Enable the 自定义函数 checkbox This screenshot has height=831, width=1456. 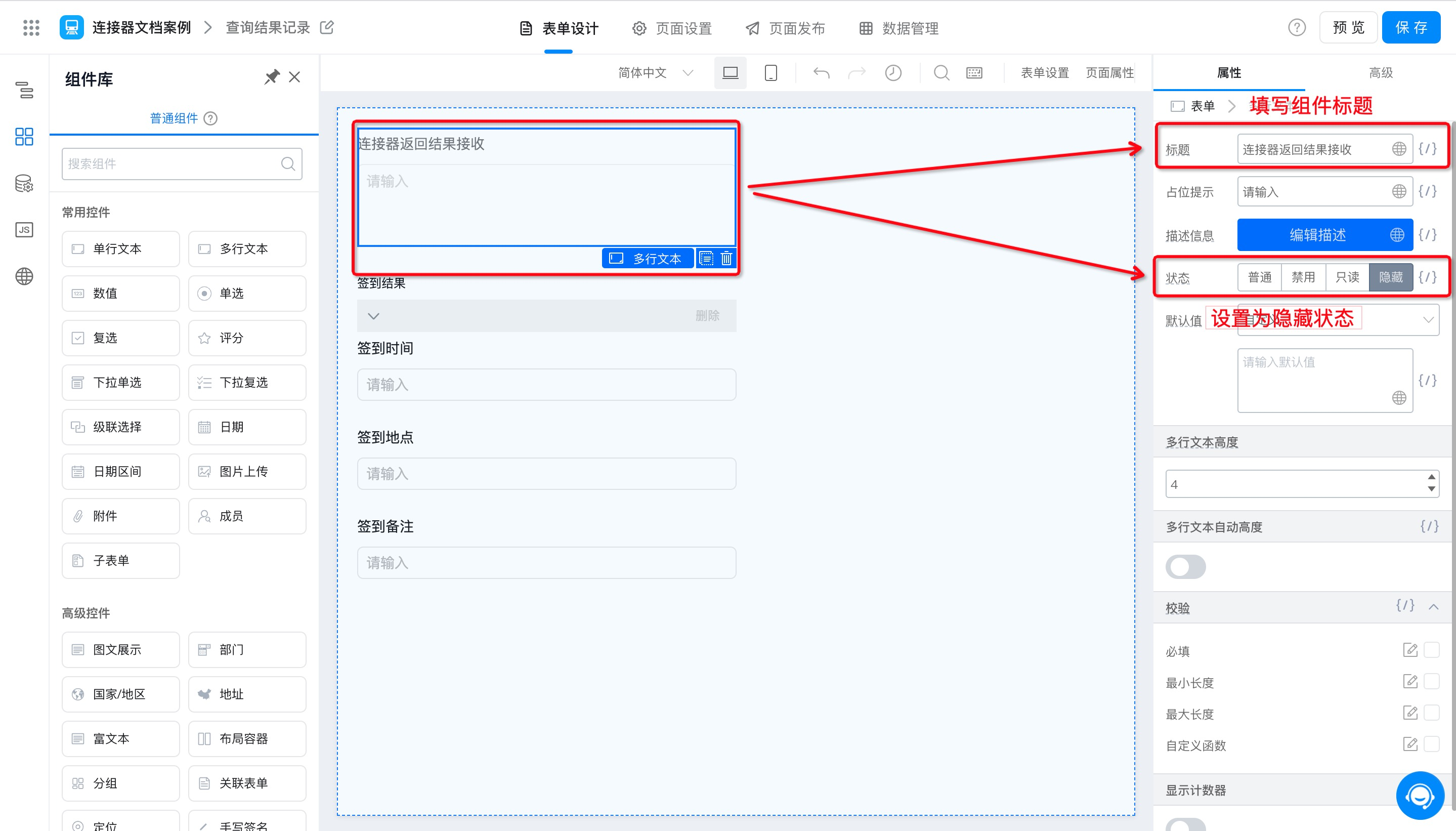1432,743
